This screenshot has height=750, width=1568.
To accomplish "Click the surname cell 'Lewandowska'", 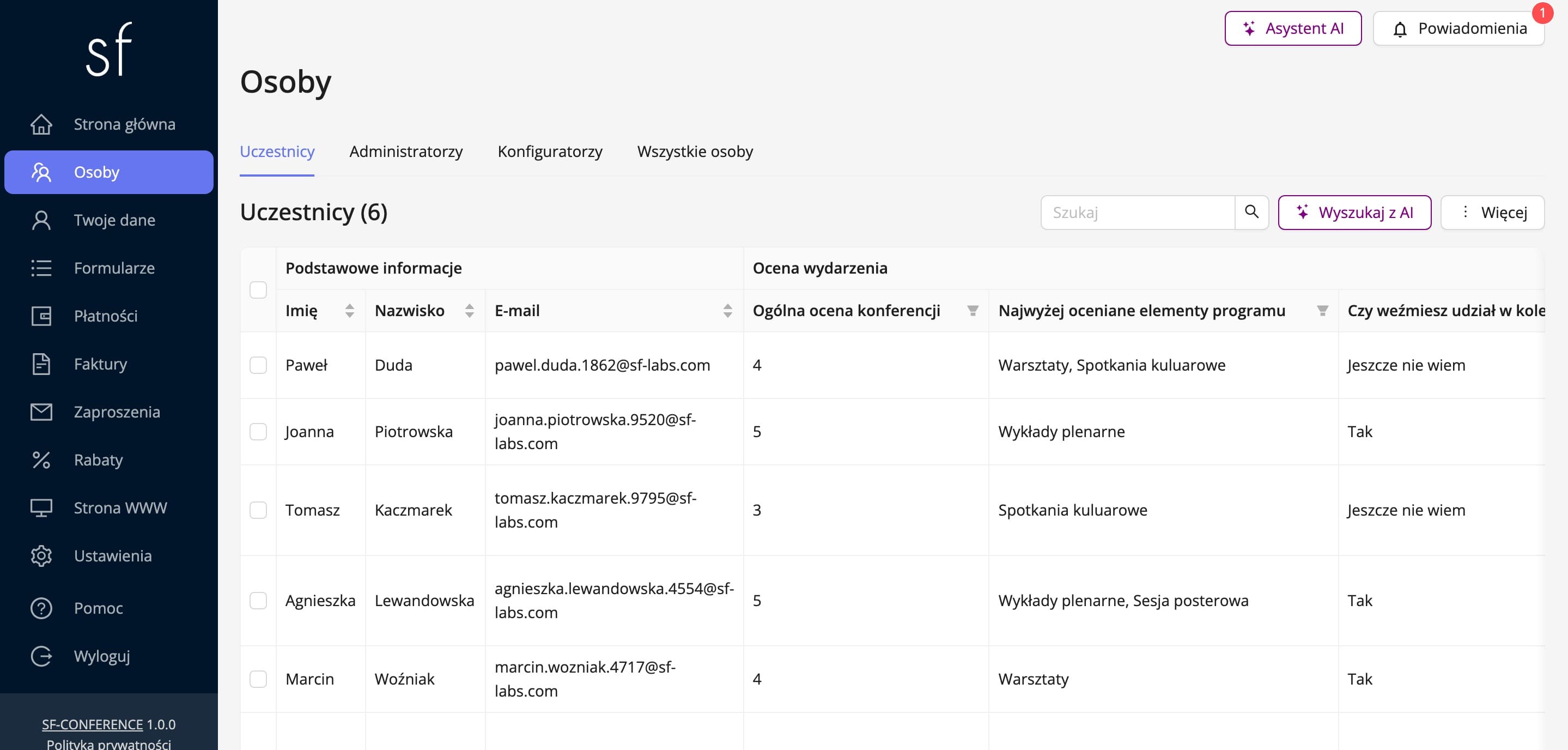I will (424, 601).
